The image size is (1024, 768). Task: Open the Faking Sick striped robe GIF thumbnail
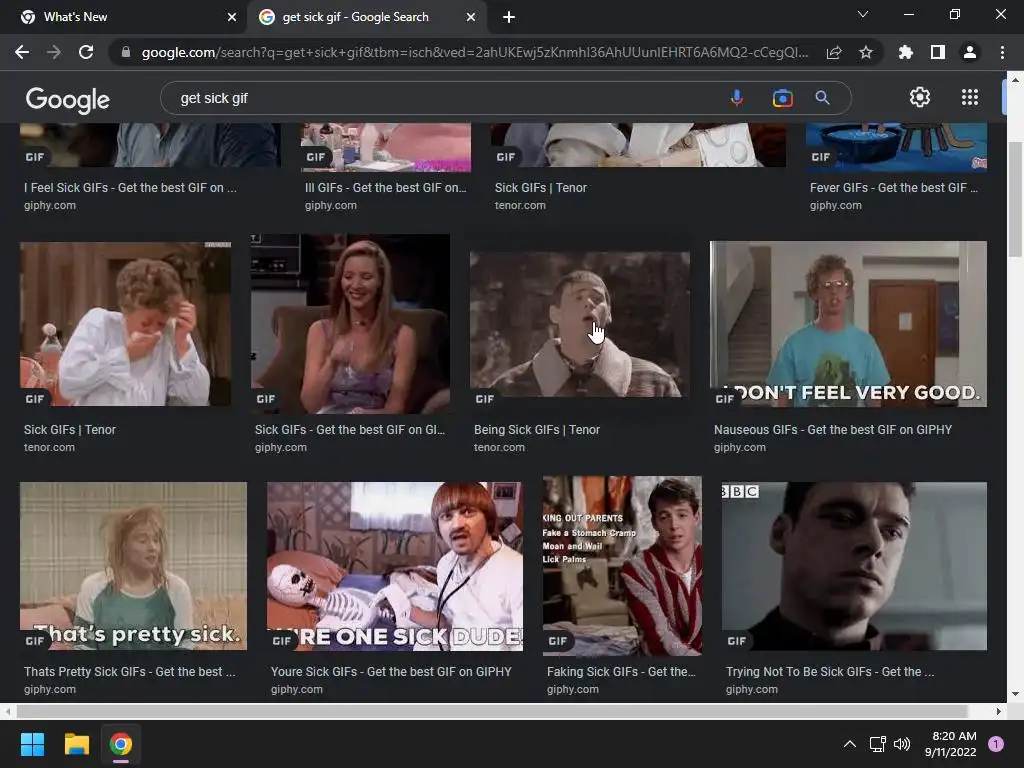622,566
